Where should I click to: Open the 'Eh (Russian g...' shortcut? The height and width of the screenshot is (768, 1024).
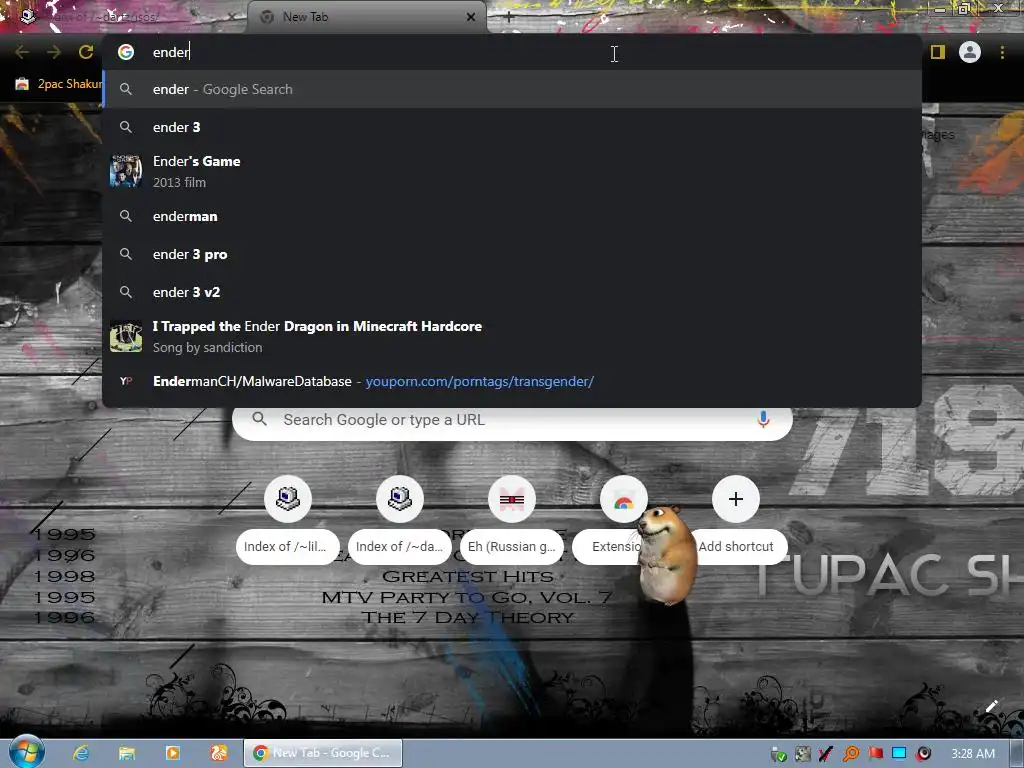512,520
